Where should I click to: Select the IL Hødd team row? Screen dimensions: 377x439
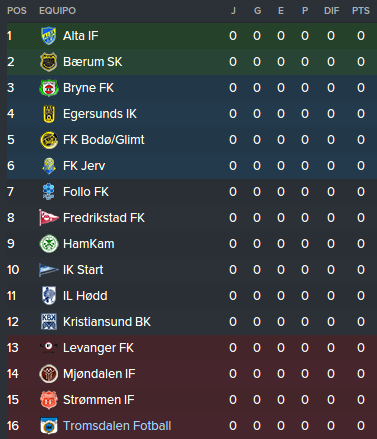coord(192,296)
